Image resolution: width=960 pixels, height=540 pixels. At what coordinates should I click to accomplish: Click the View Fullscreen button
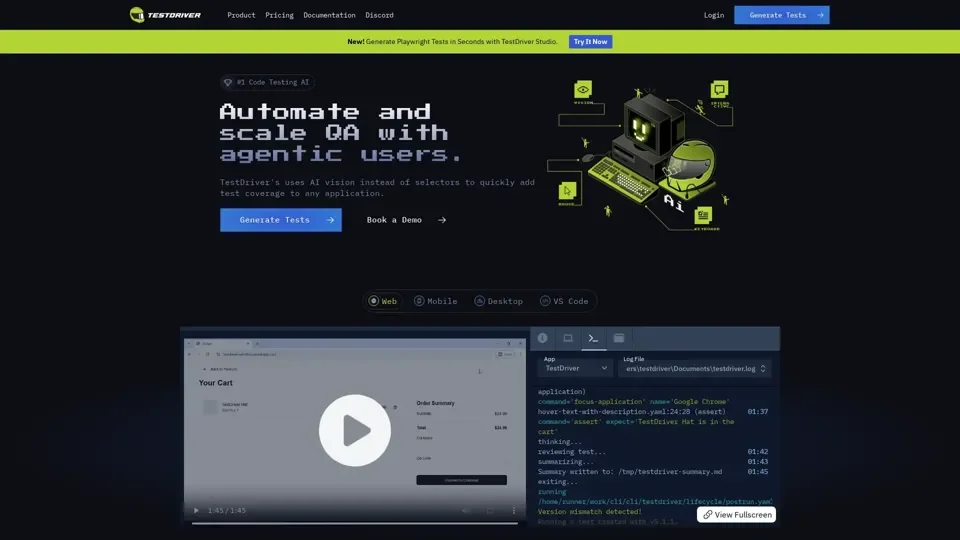[x=737, y=514]
